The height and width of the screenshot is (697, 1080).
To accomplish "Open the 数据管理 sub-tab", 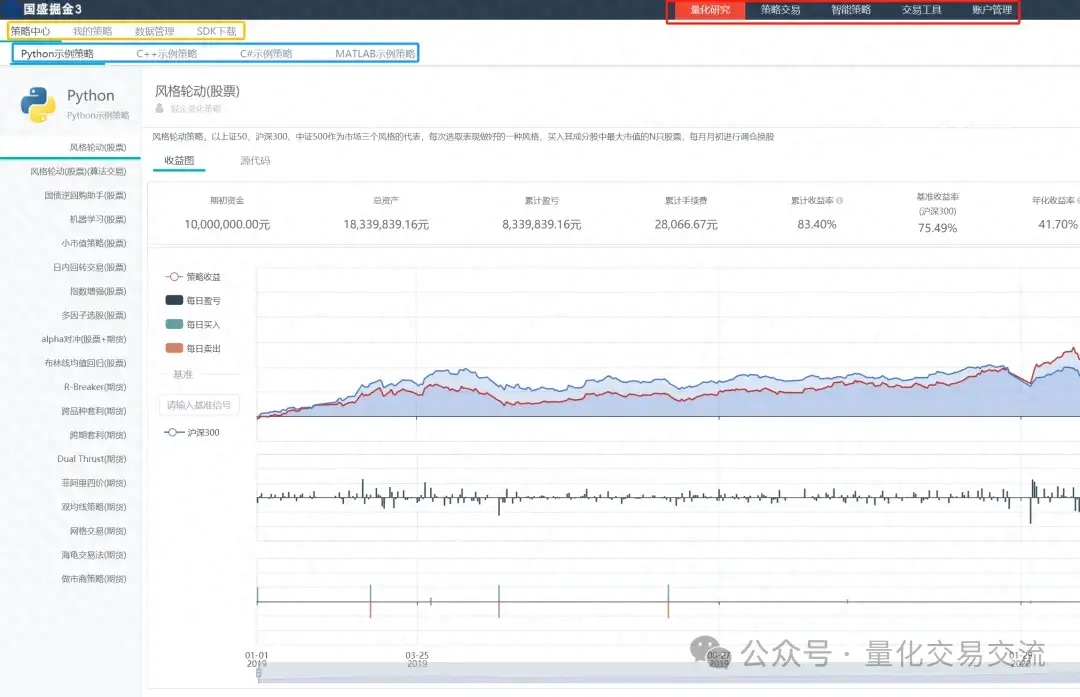I will [154, 31].
